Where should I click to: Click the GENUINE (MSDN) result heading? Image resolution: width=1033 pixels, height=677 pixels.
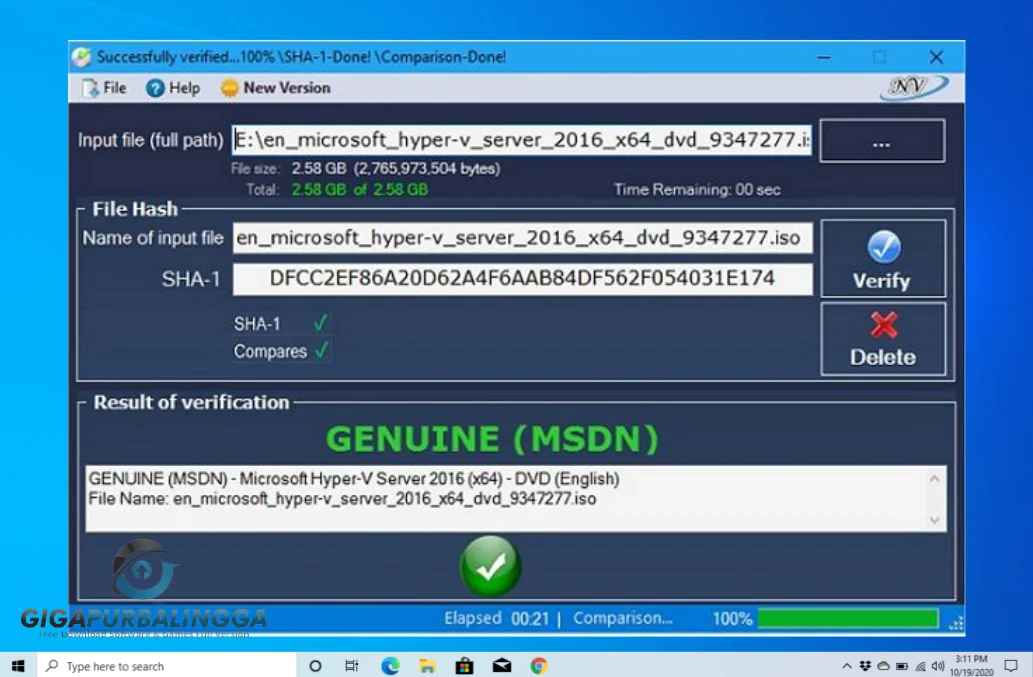pyautogui.click(x=492, y=439)
